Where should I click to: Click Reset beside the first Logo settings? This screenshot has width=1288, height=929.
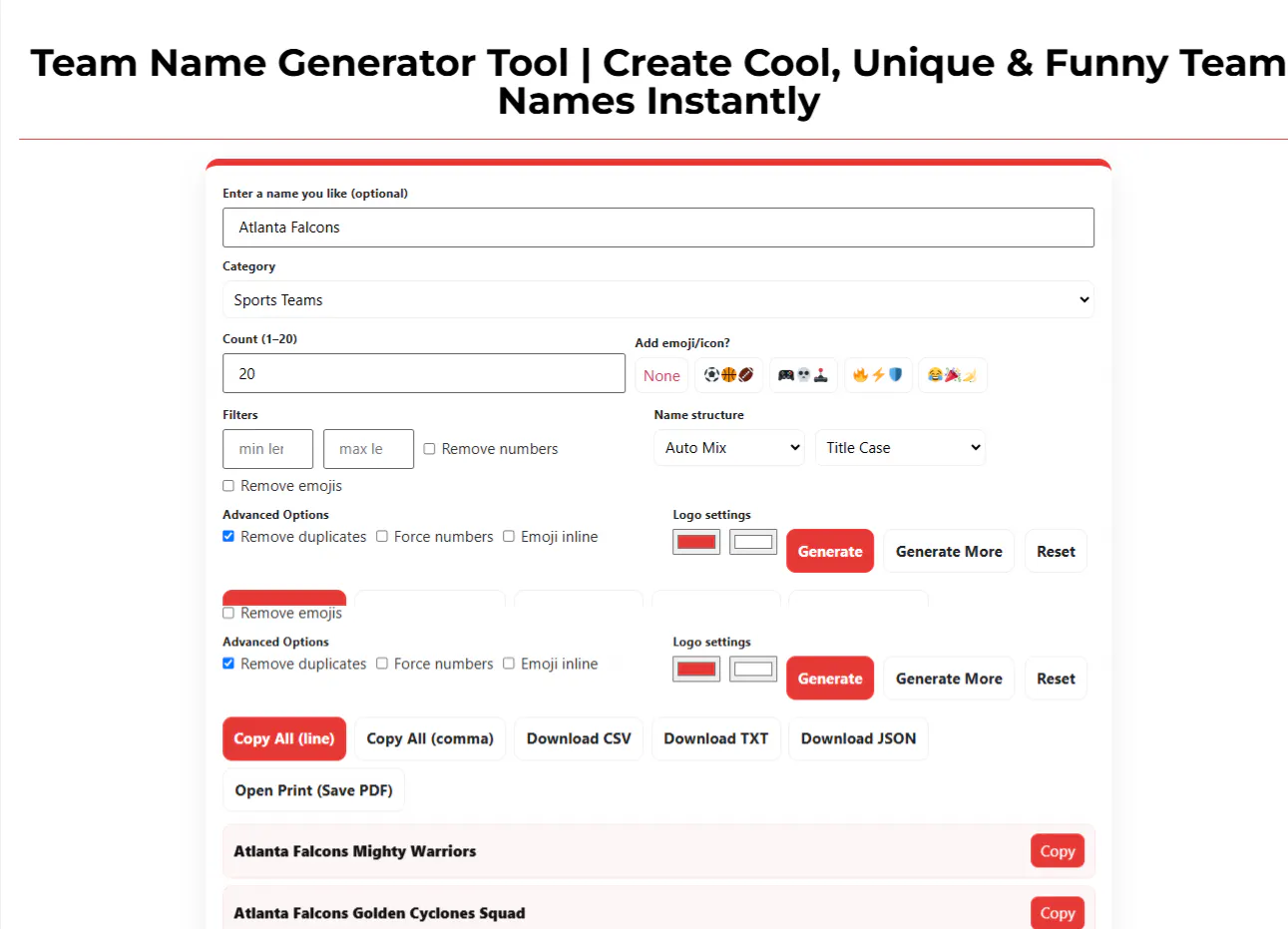coord(1056,551)
